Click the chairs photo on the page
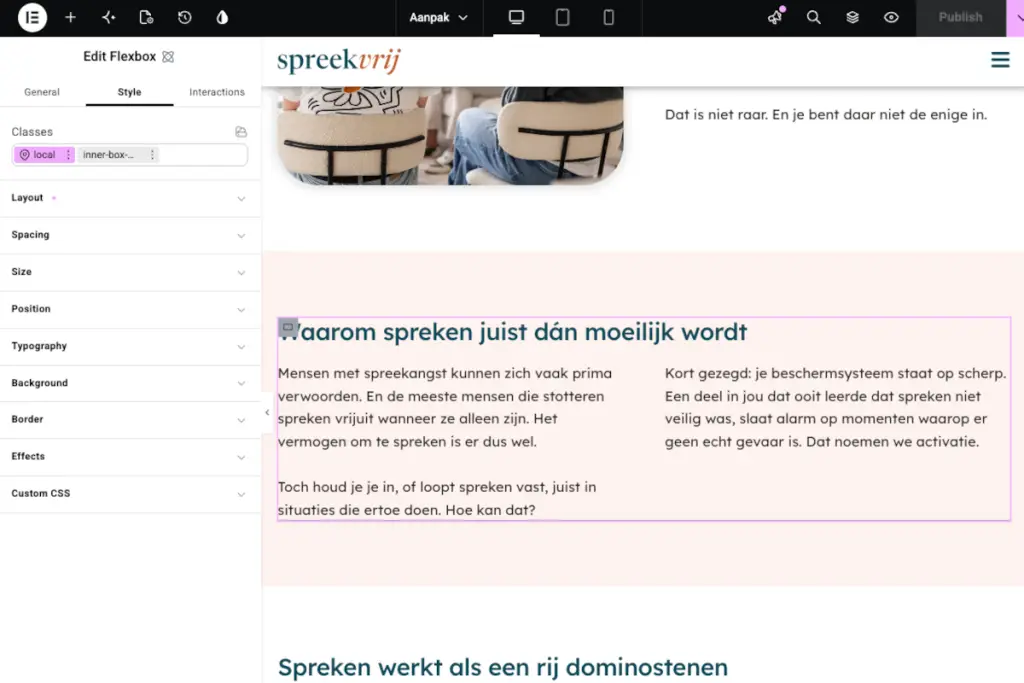This screenshot has width=1024, height=683. 450,136
